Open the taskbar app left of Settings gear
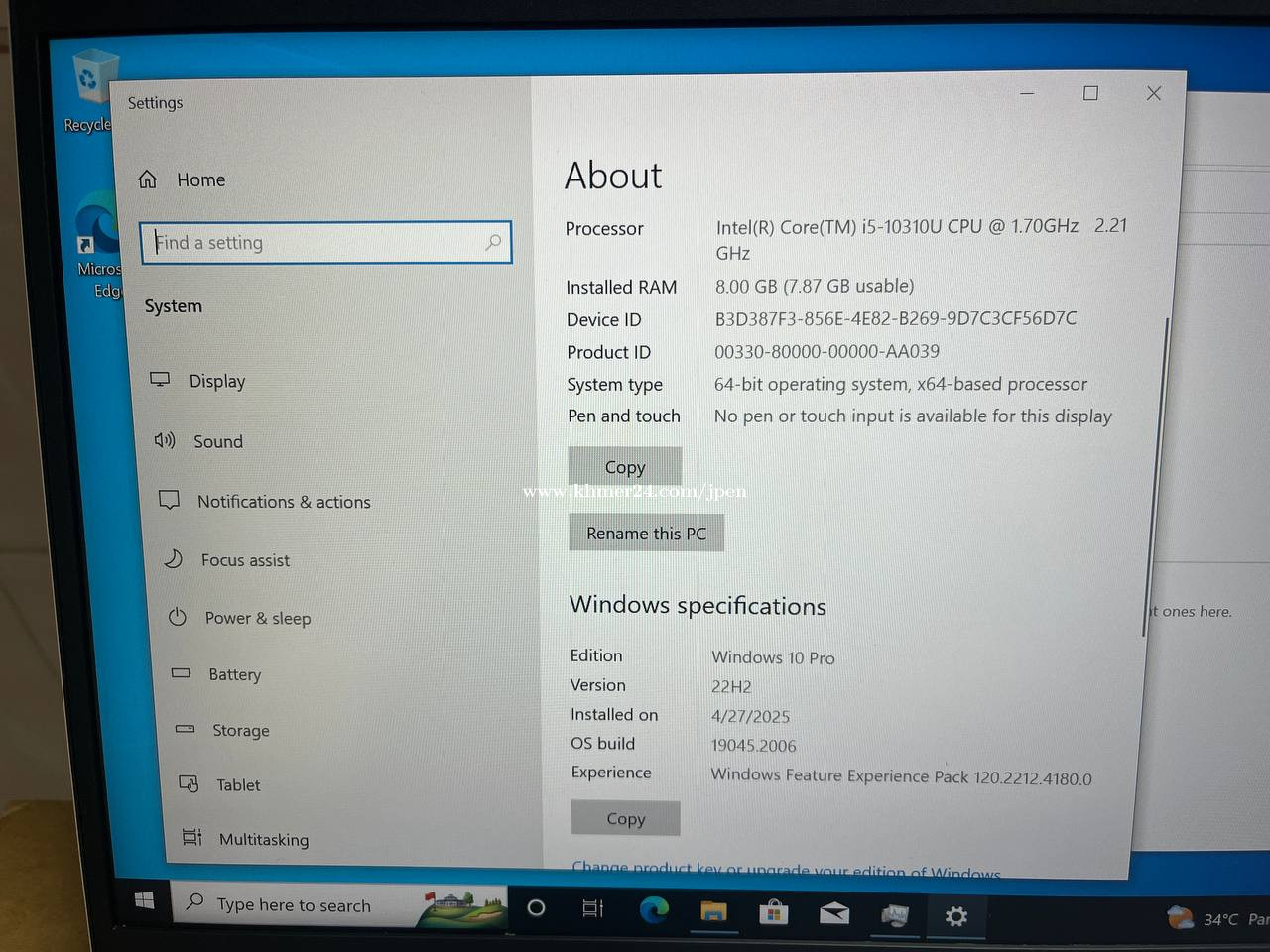Image resolution: width=1270 pixels, height=952 pixels. tap(895, 915)
